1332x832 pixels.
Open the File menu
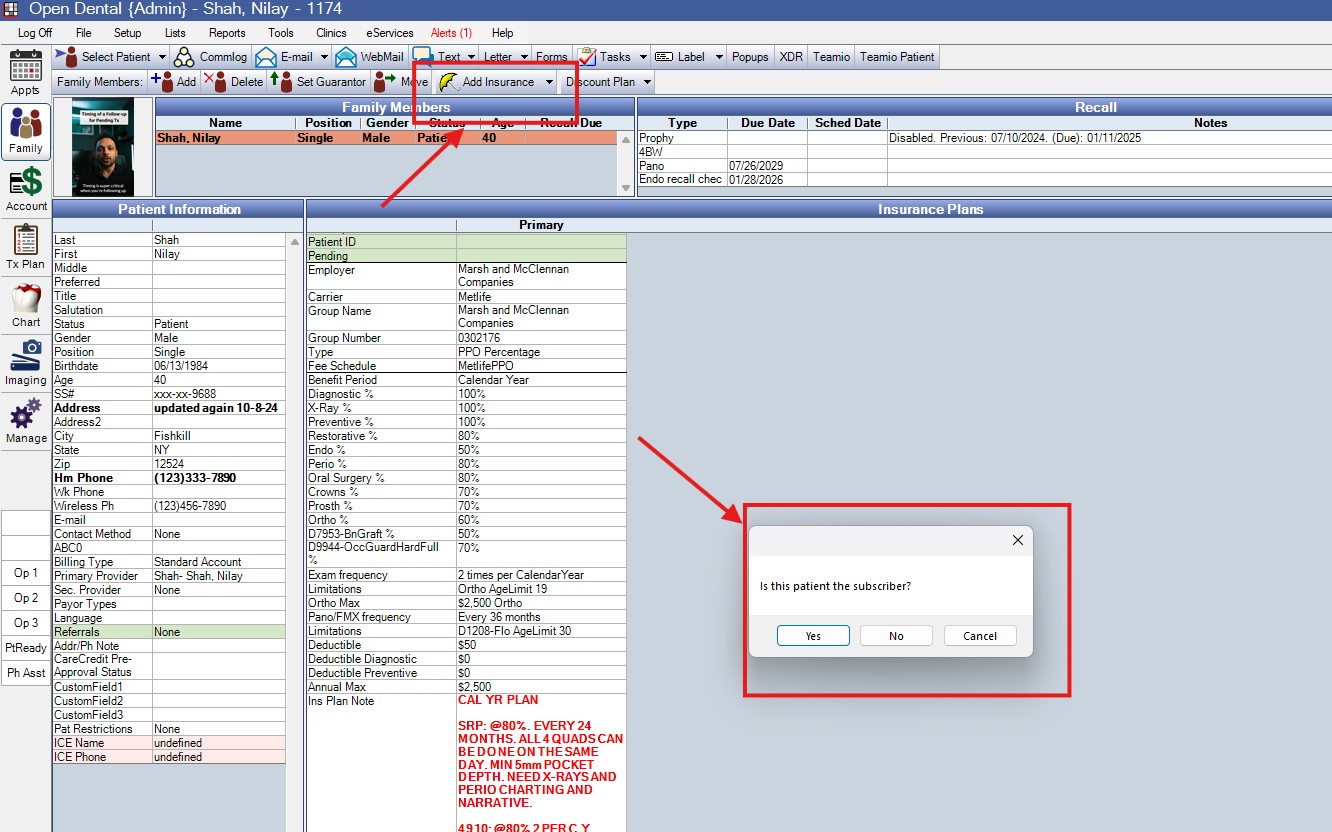(84, 33)
